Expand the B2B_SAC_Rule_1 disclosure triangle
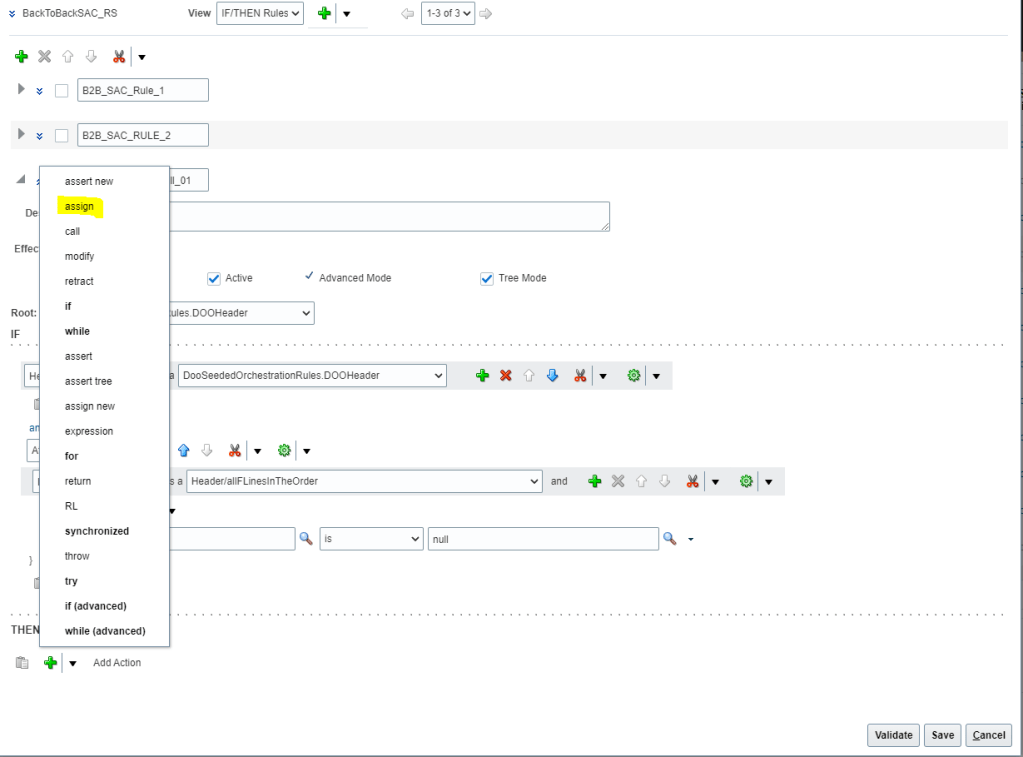The width and height of the screenshot is (1023, 757). (22, 90)
